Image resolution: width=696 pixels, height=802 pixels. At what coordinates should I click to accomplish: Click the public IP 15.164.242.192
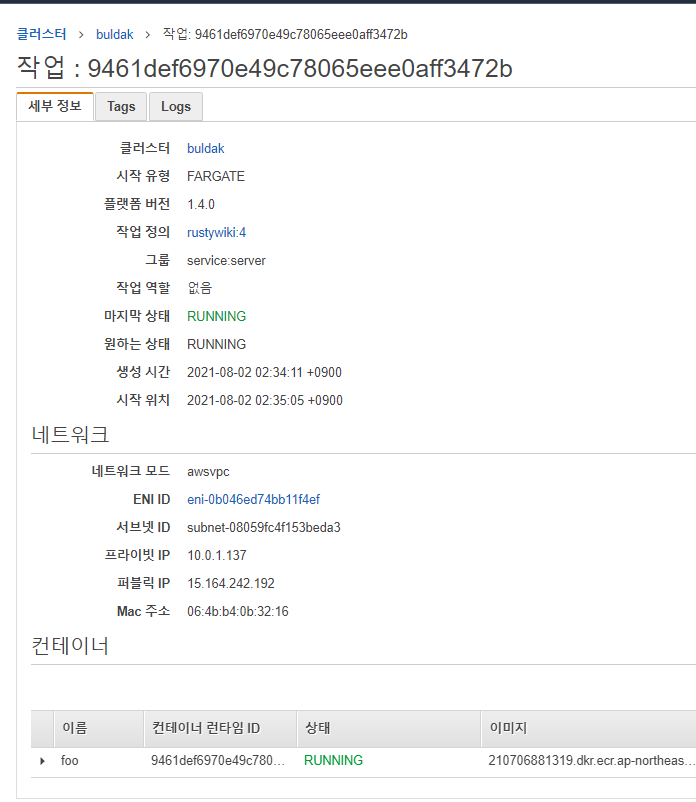coord(230,583)
